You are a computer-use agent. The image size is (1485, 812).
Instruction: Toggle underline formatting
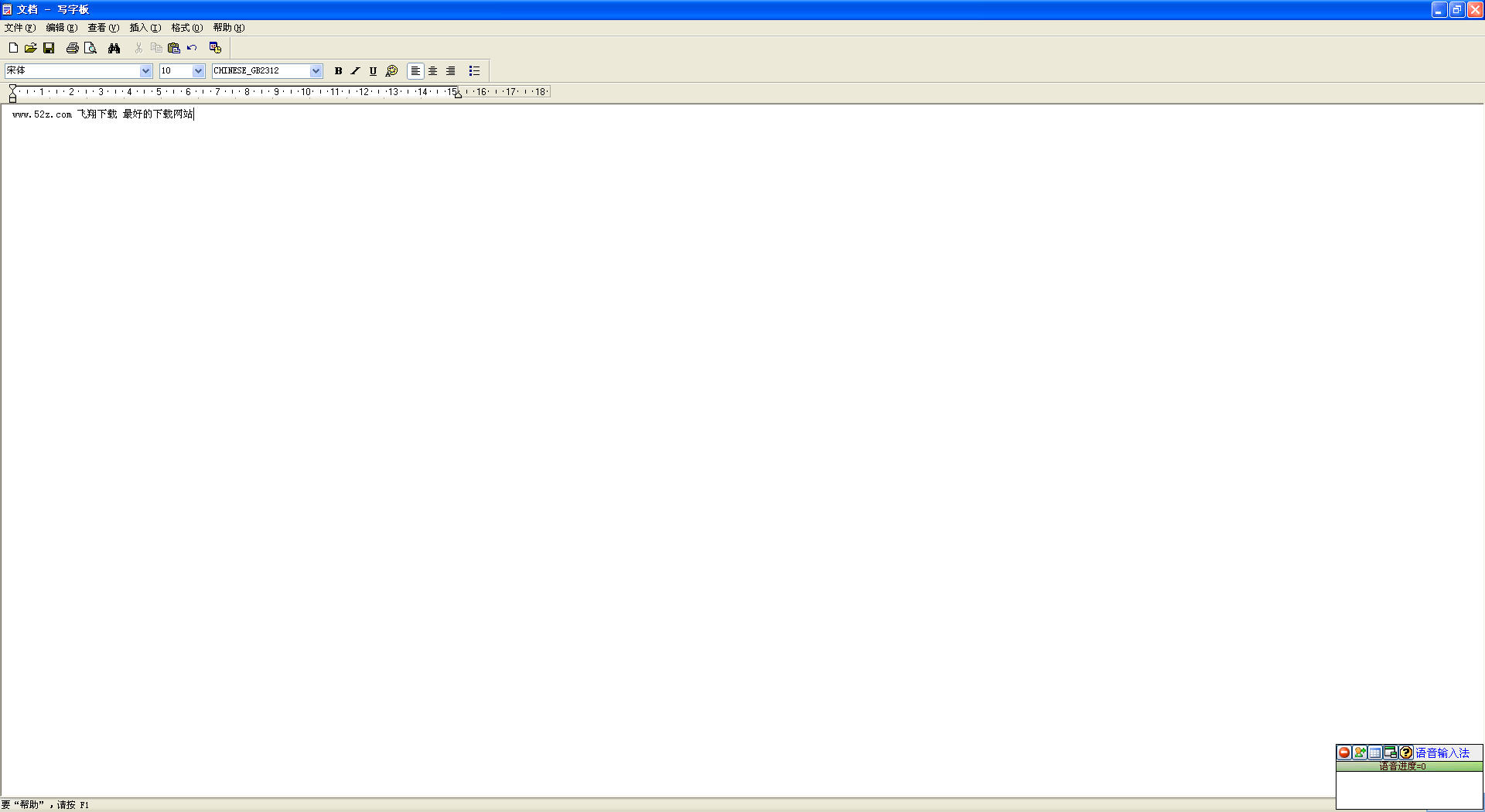(x=374, y=70)
